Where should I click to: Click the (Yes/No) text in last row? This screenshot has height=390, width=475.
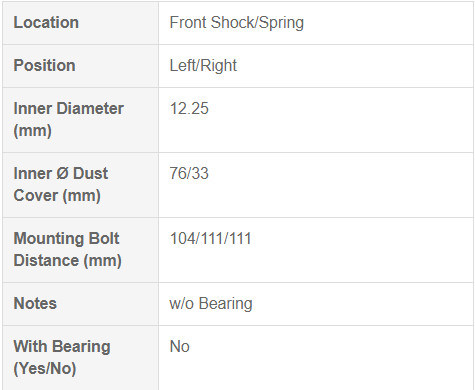[x=45, y=368]
